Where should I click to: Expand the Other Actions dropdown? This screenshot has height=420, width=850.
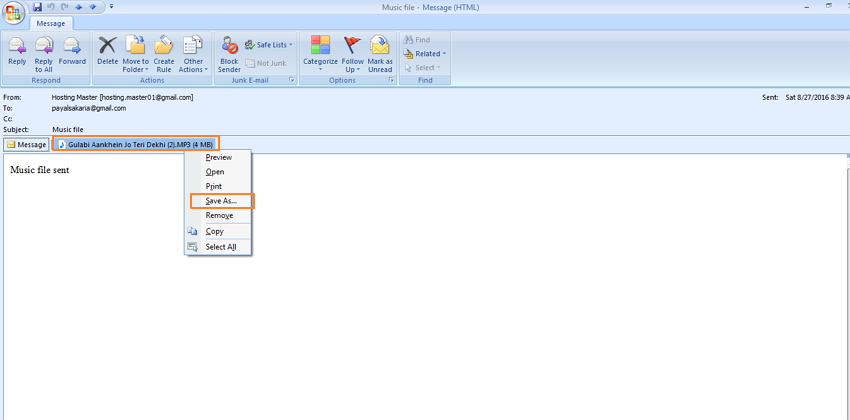193,53
